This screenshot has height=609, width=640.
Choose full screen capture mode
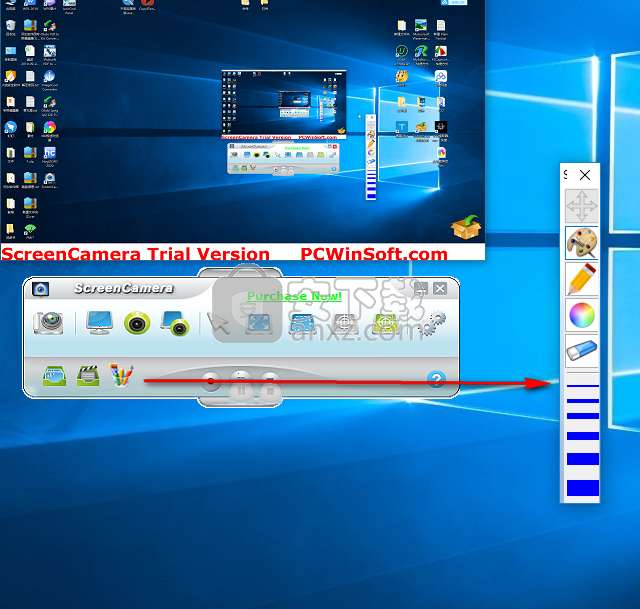260,323
